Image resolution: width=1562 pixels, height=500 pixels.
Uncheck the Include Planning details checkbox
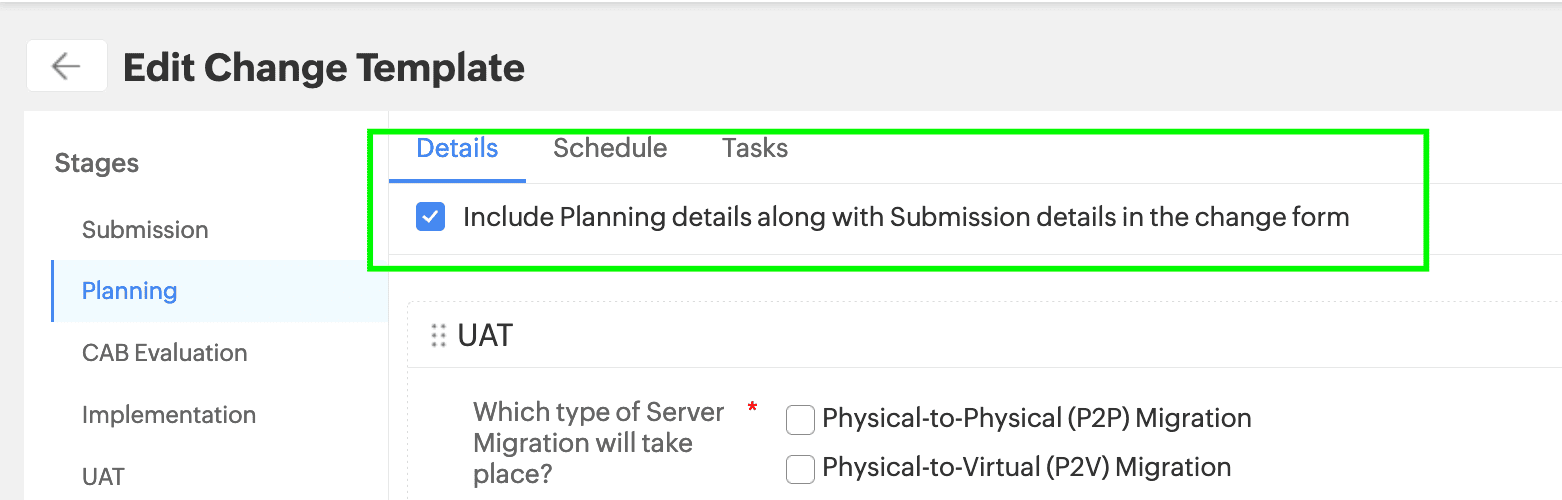430,217
